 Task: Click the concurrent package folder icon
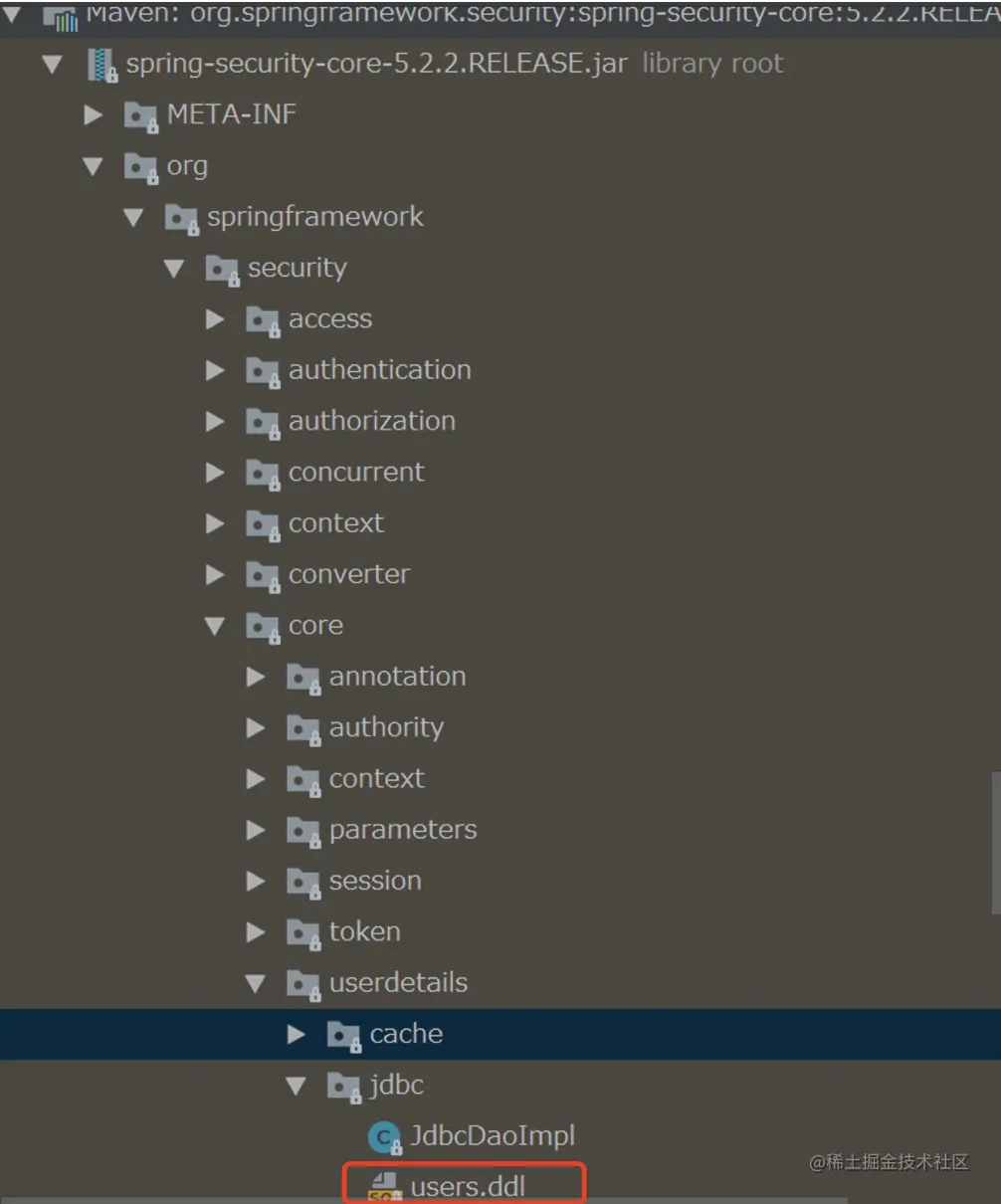tap(263, 474)
